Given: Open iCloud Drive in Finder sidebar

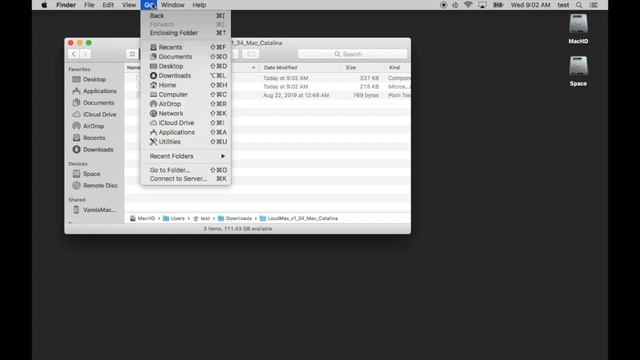Looking at the screenshot, I should [x=95, y=114].
